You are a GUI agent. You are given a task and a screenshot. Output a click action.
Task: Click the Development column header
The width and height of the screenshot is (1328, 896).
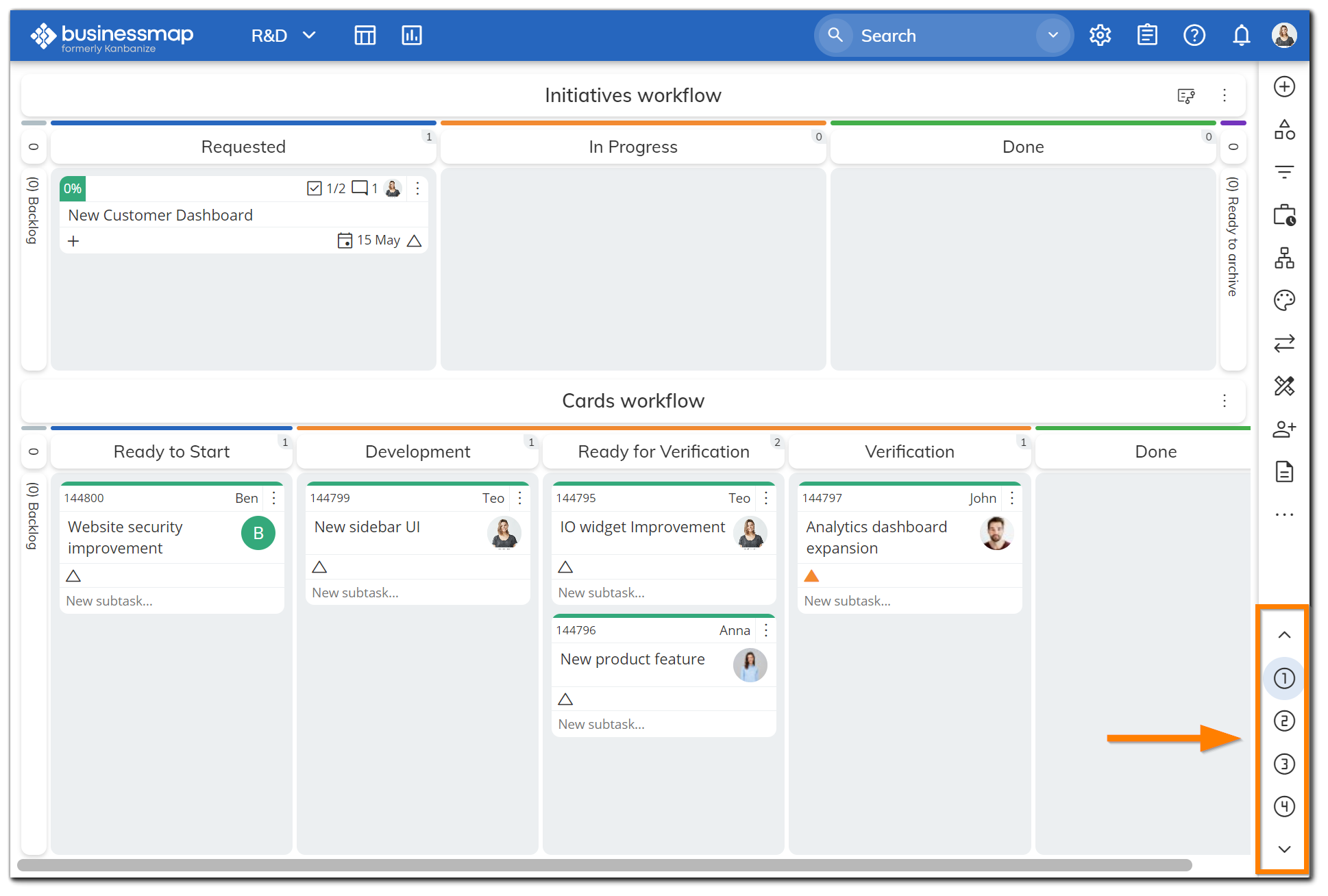417,452
